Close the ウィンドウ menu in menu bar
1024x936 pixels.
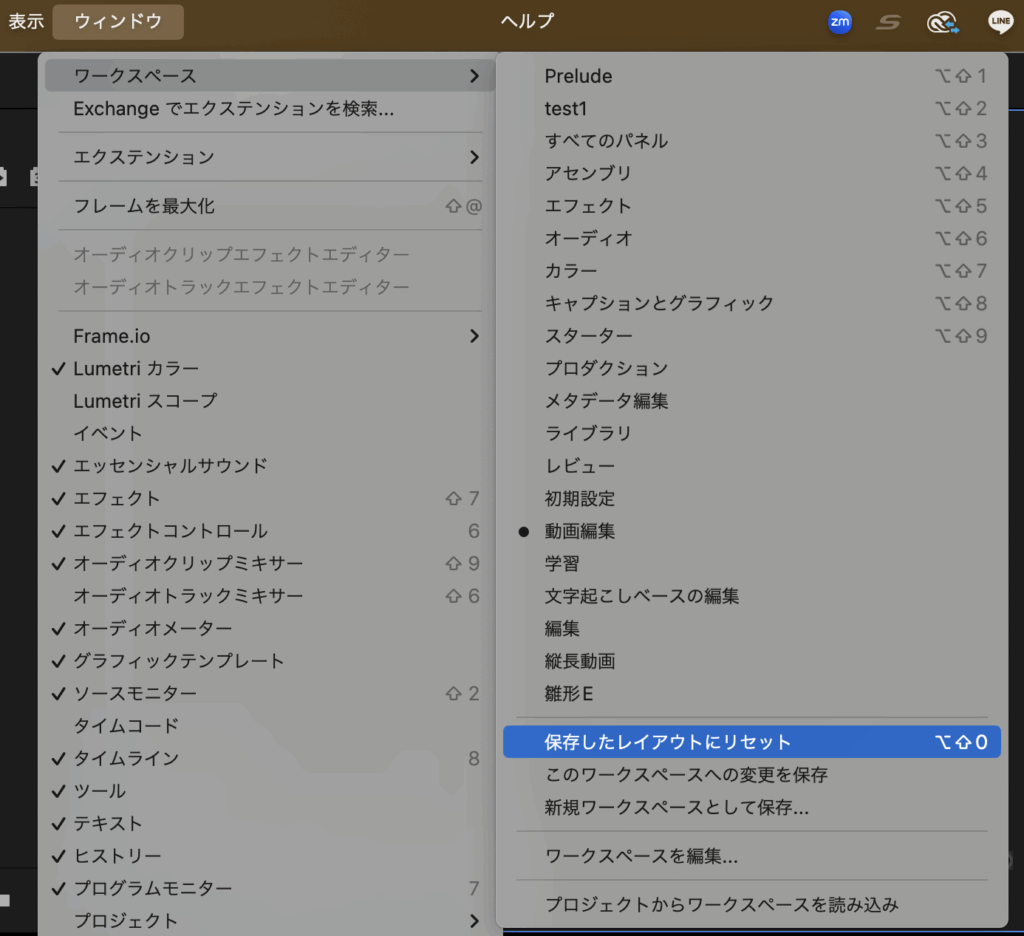pos(118,21)
